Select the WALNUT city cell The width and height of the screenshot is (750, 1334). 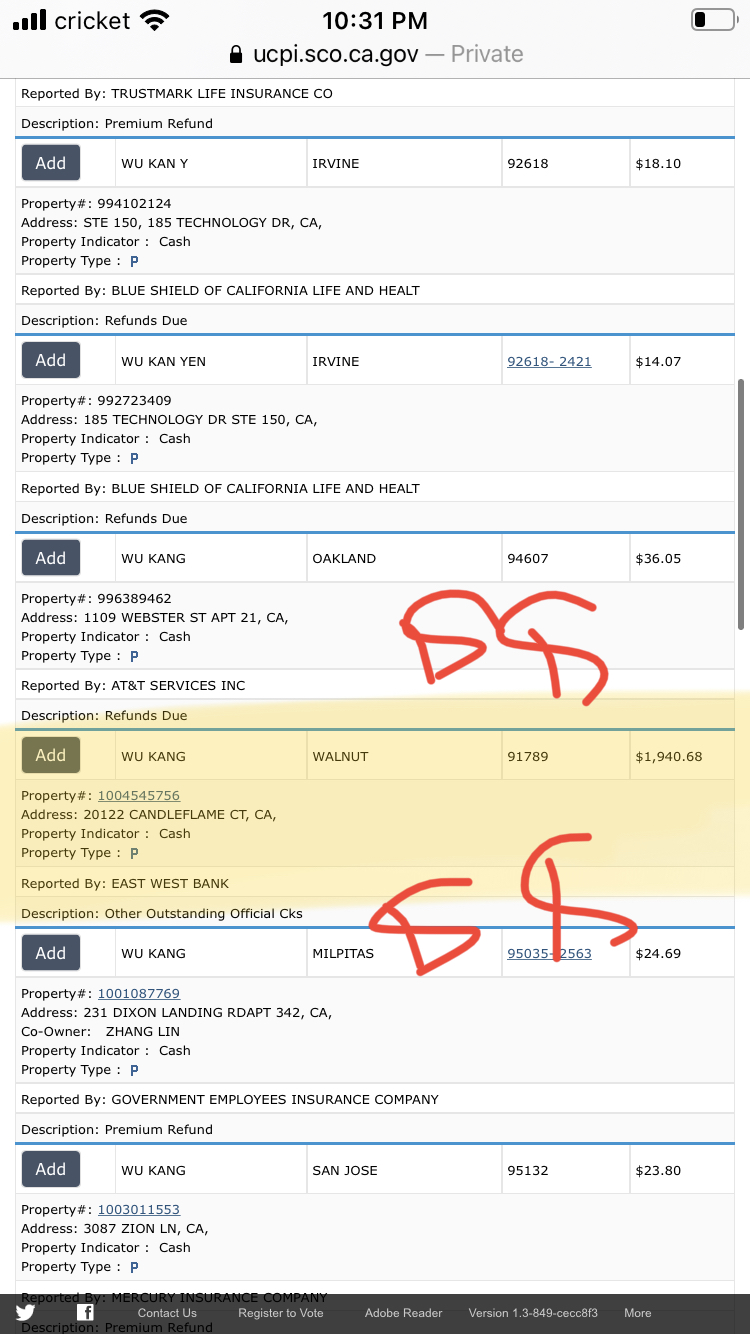click(x=404, y=756)
